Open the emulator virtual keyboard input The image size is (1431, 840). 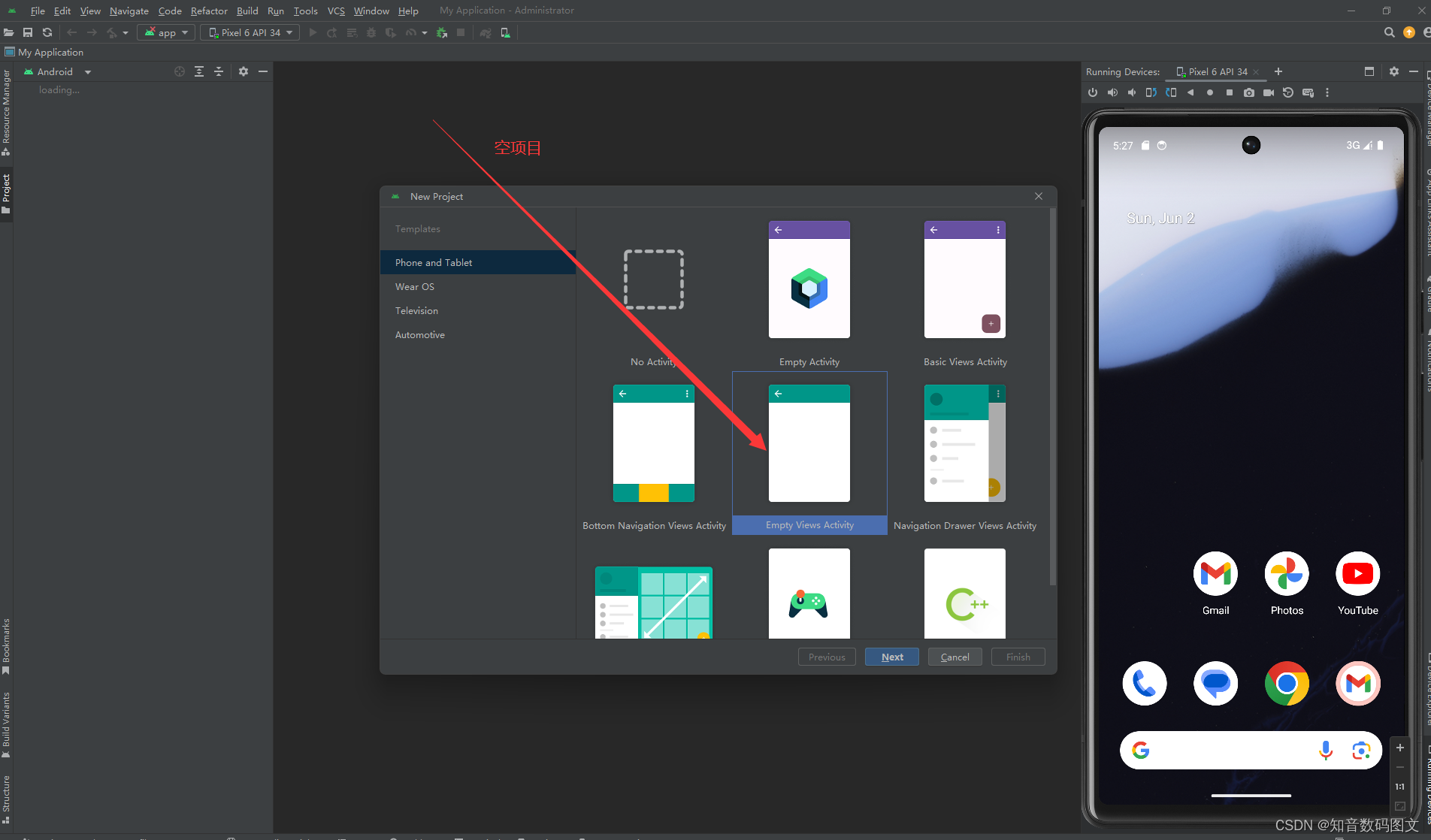[x=1308, y=92]
